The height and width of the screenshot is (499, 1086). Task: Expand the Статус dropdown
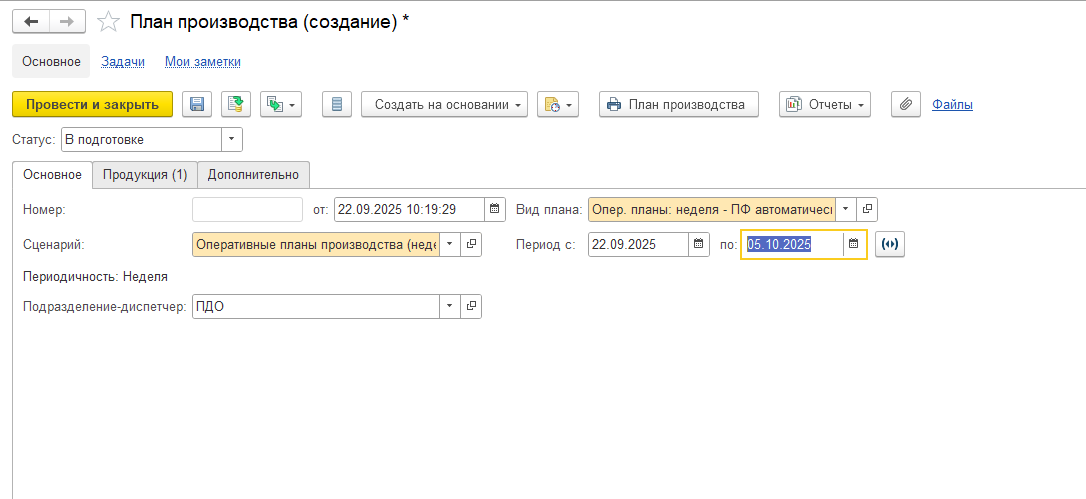tap(231, 140)
